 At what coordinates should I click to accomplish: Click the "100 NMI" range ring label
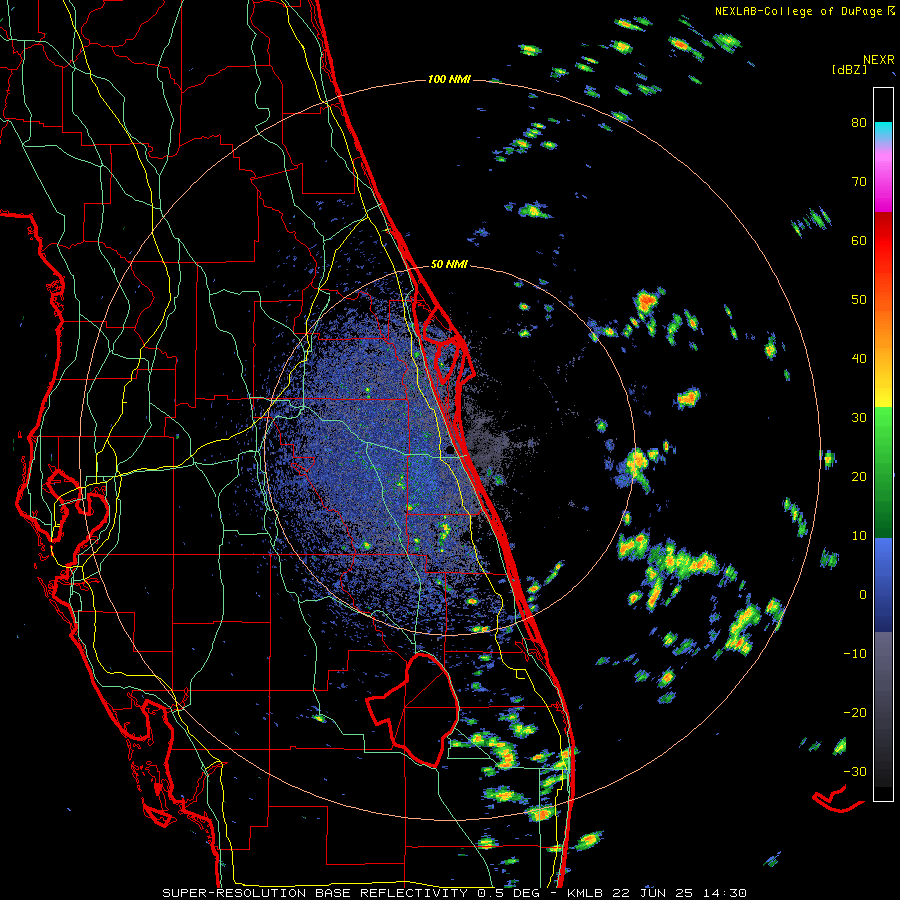tap(449, 79)
